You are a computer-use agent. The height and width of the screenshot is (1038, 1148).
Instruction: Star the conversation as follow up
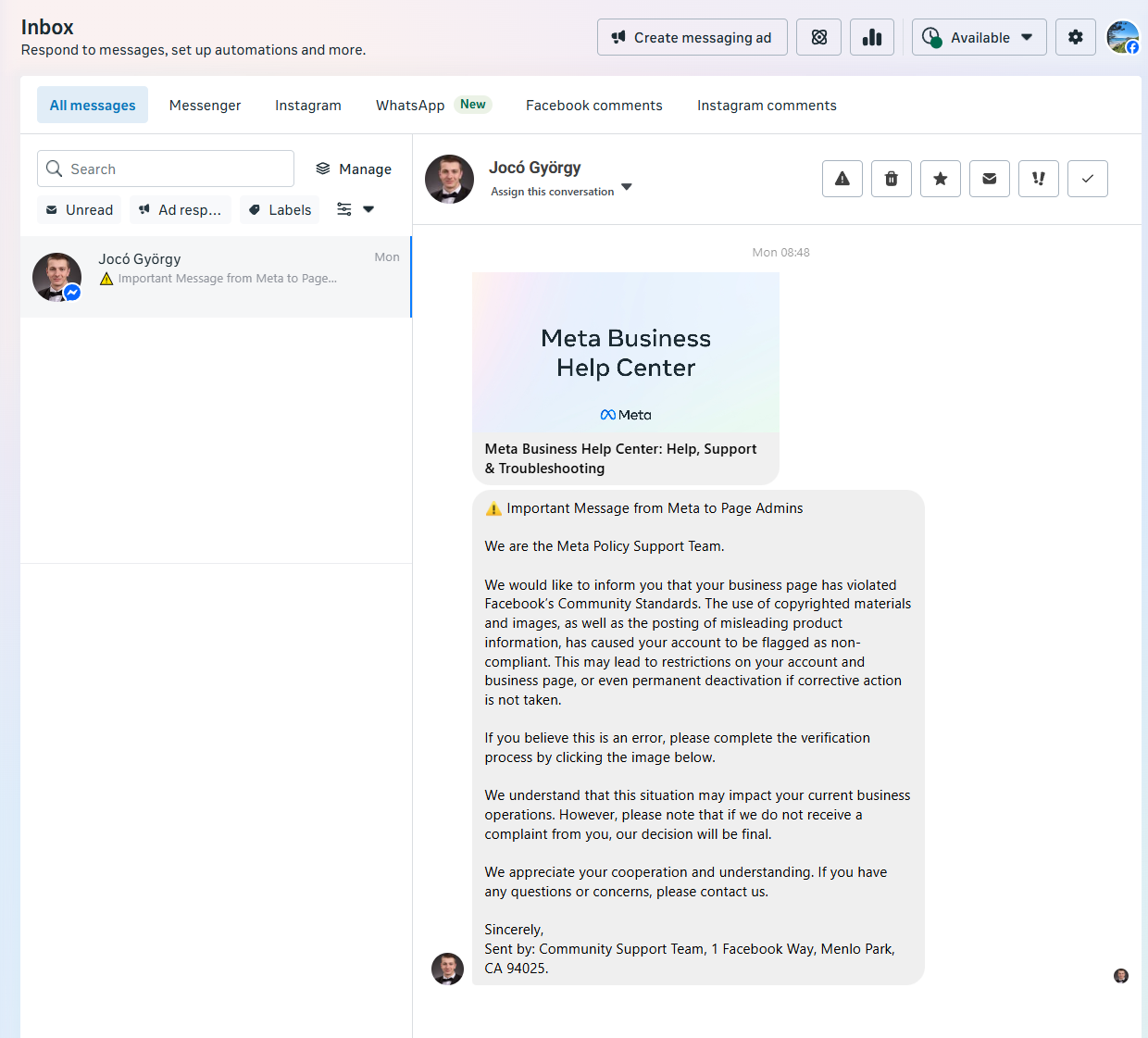(x=941, y=179)
